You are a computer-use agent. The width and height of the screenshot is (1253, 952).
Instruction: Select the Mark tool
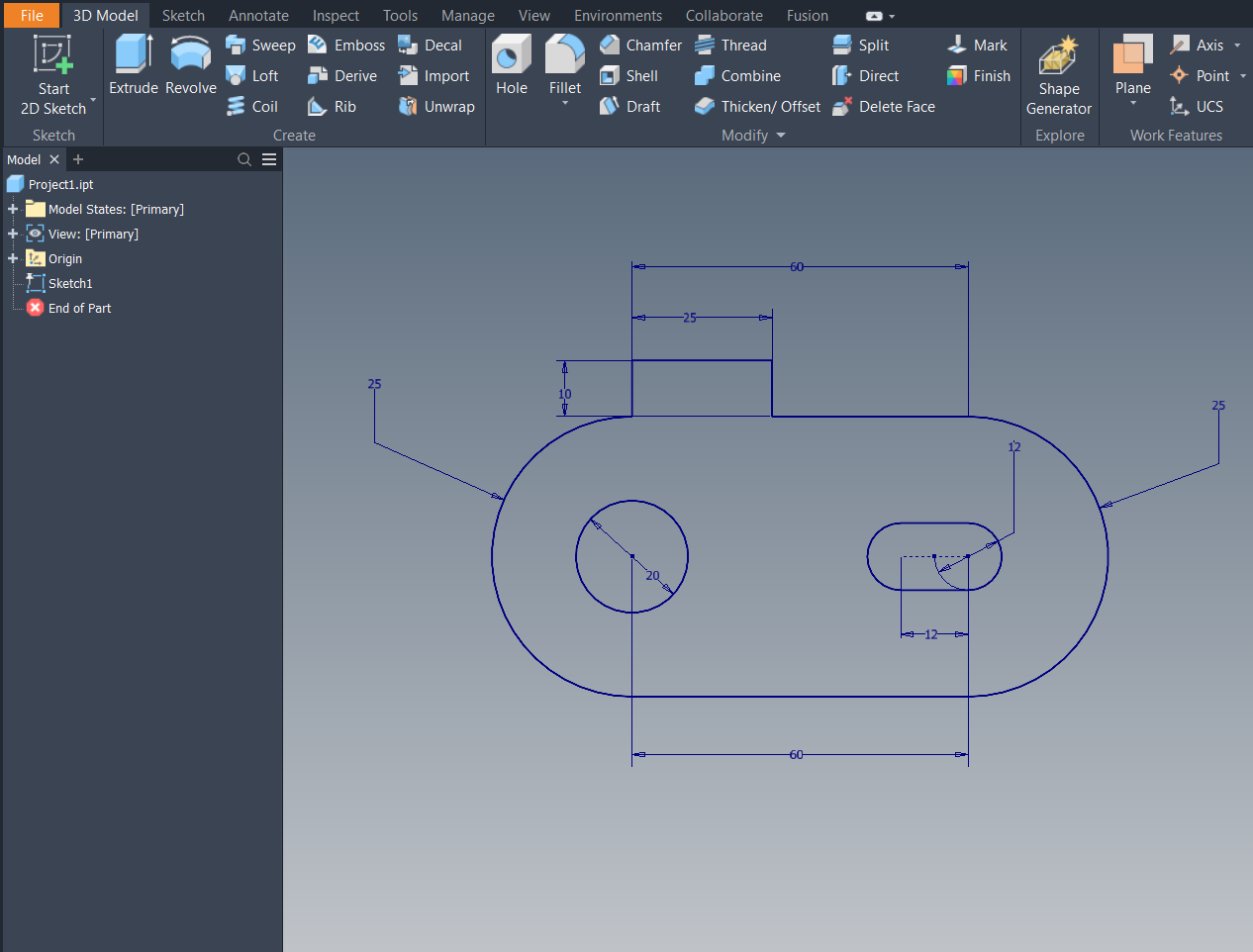pos(976,46)
